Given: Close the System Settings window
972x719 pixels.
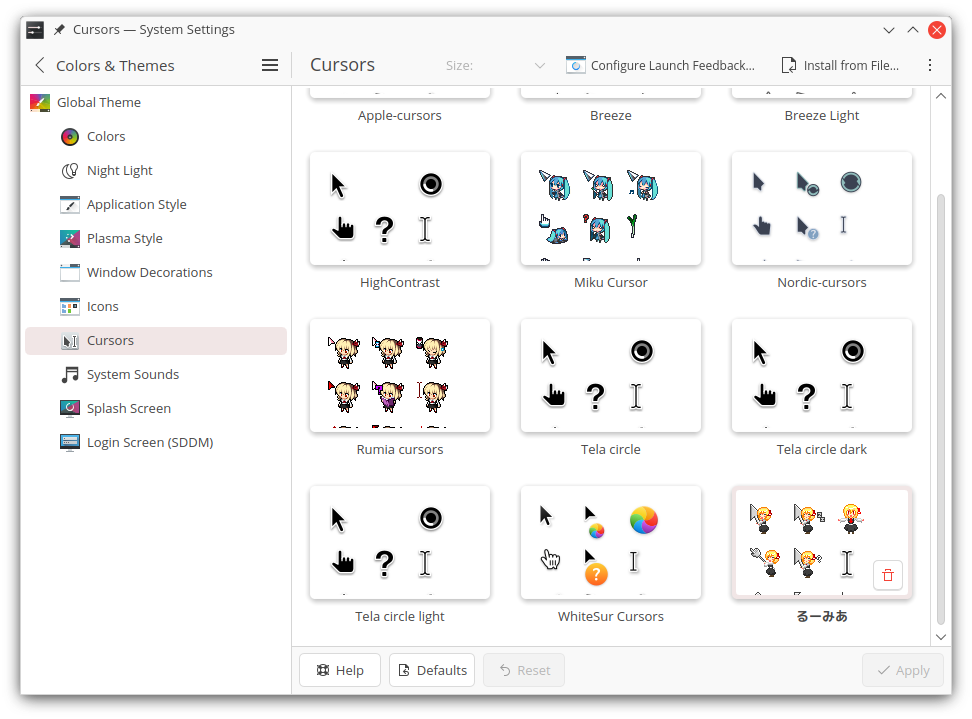Looking at the screenshot, I should click(x=937, y=30).
